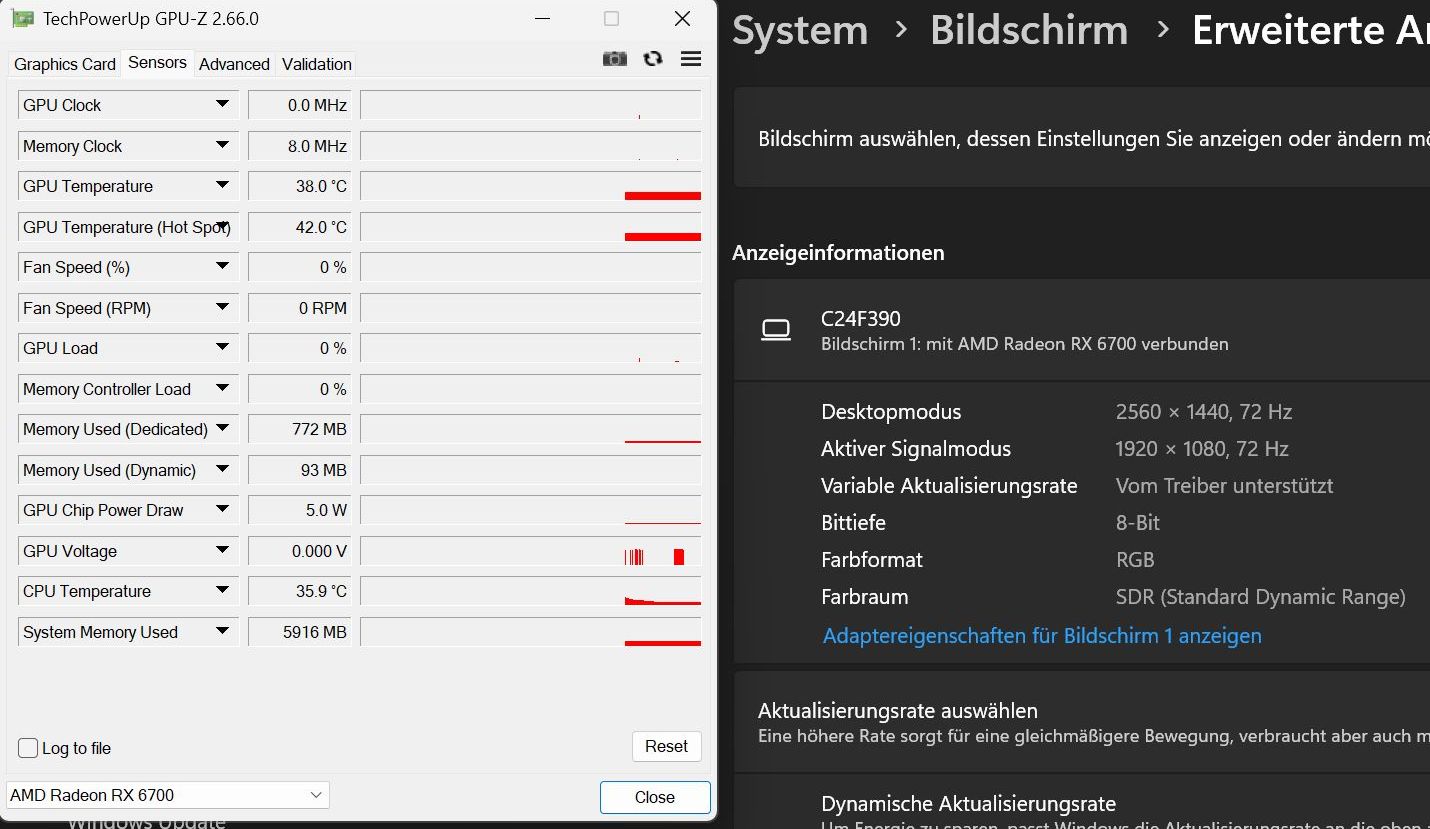The image size is (1430, 829).
Task: Click the System Memory value 5916 MB
Action: click(299, 632)
